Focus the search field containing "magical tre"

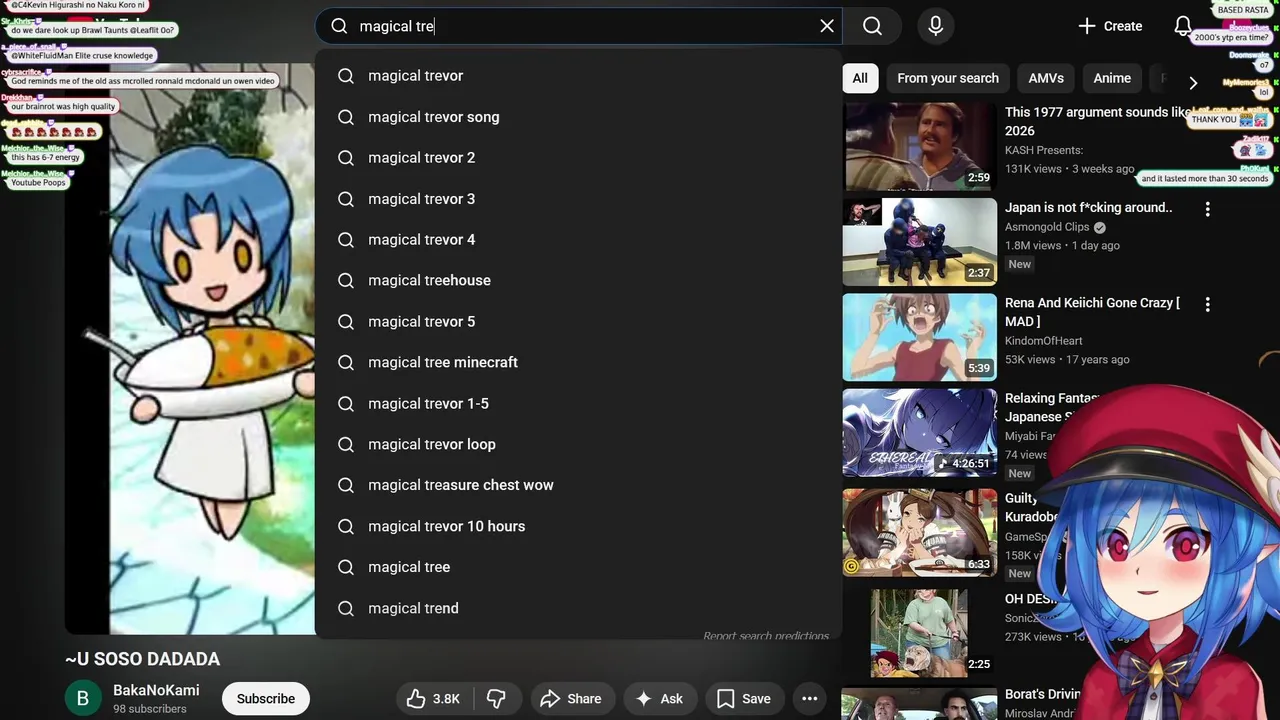[579, 26]
